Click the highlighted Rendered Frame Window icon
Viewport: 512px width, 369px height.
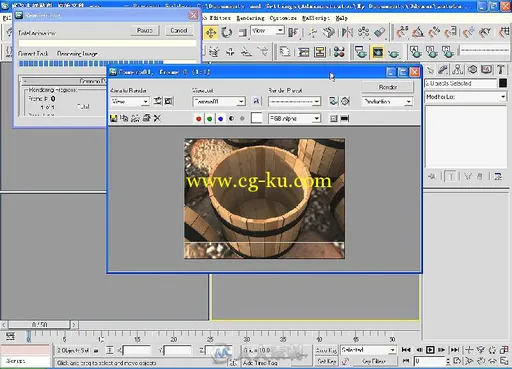coord(377,52)
